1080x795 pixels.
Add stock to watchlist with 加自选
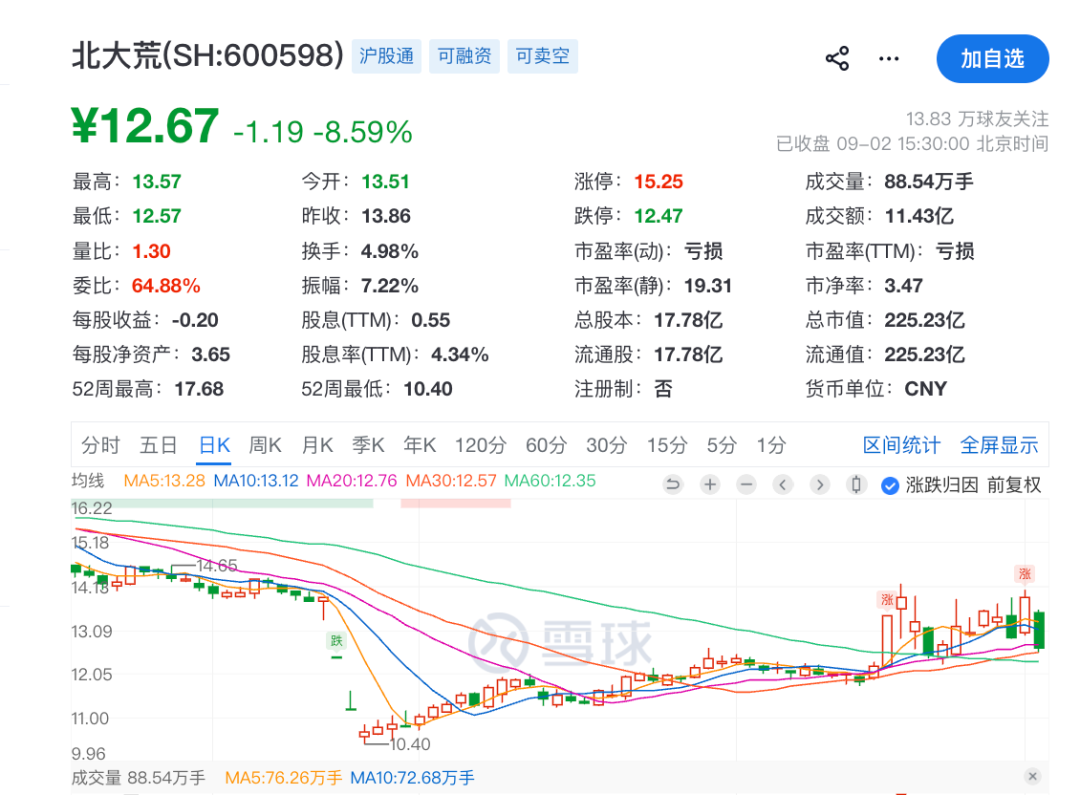point(993,59)
